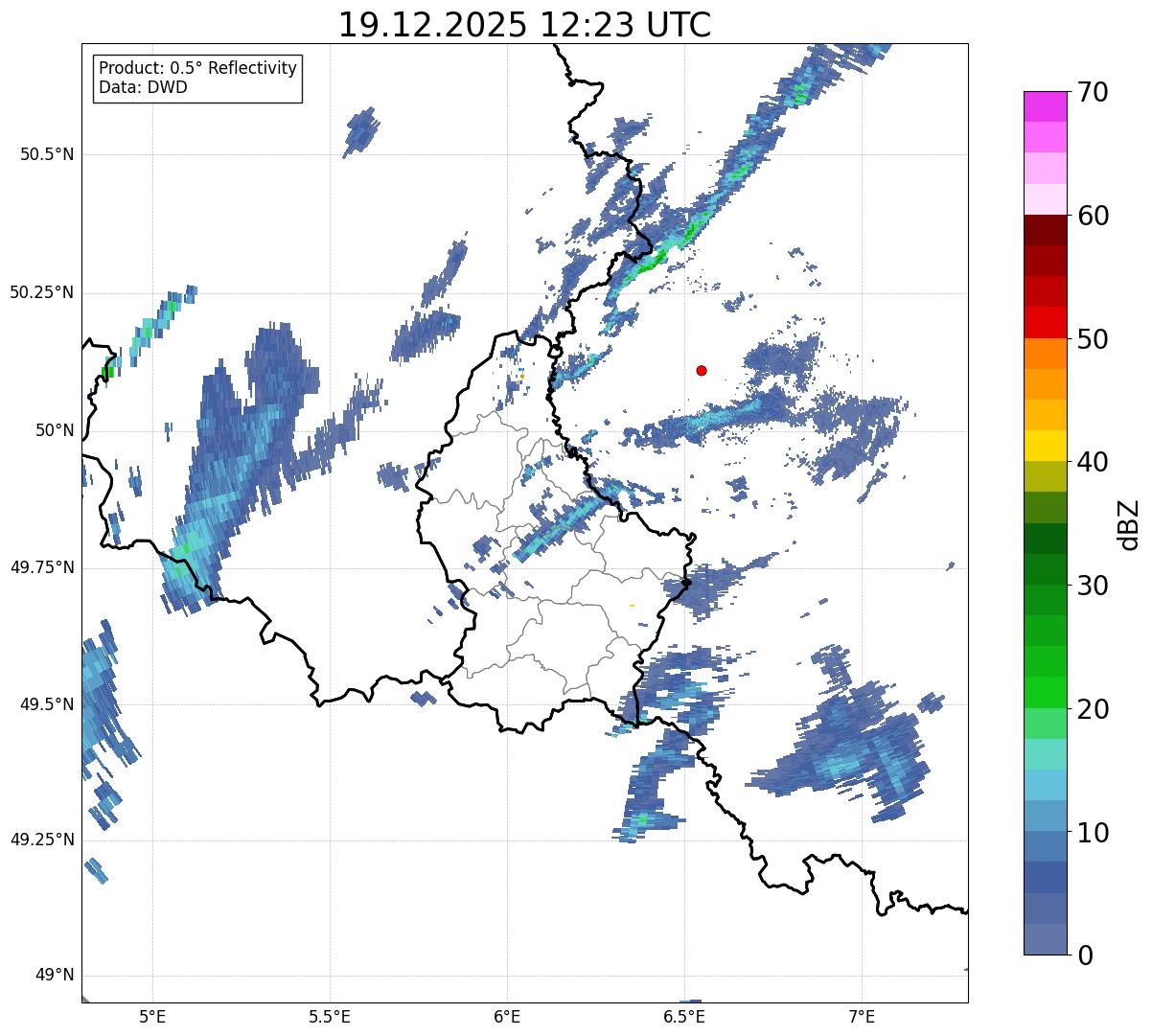Click the 7°E longitude label
Screen dimensions: 1152x1036
point(863,1016)
